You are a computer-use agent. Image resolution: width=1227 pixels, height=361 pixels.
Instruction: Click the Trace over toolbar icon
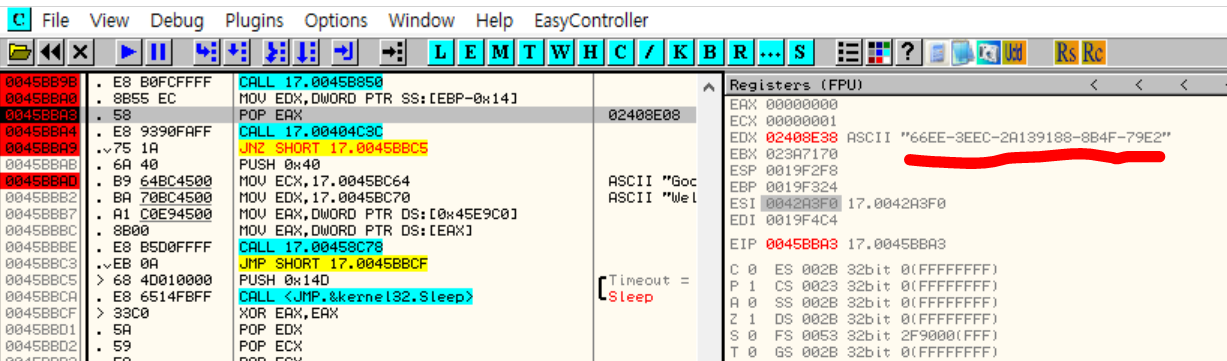306,51
